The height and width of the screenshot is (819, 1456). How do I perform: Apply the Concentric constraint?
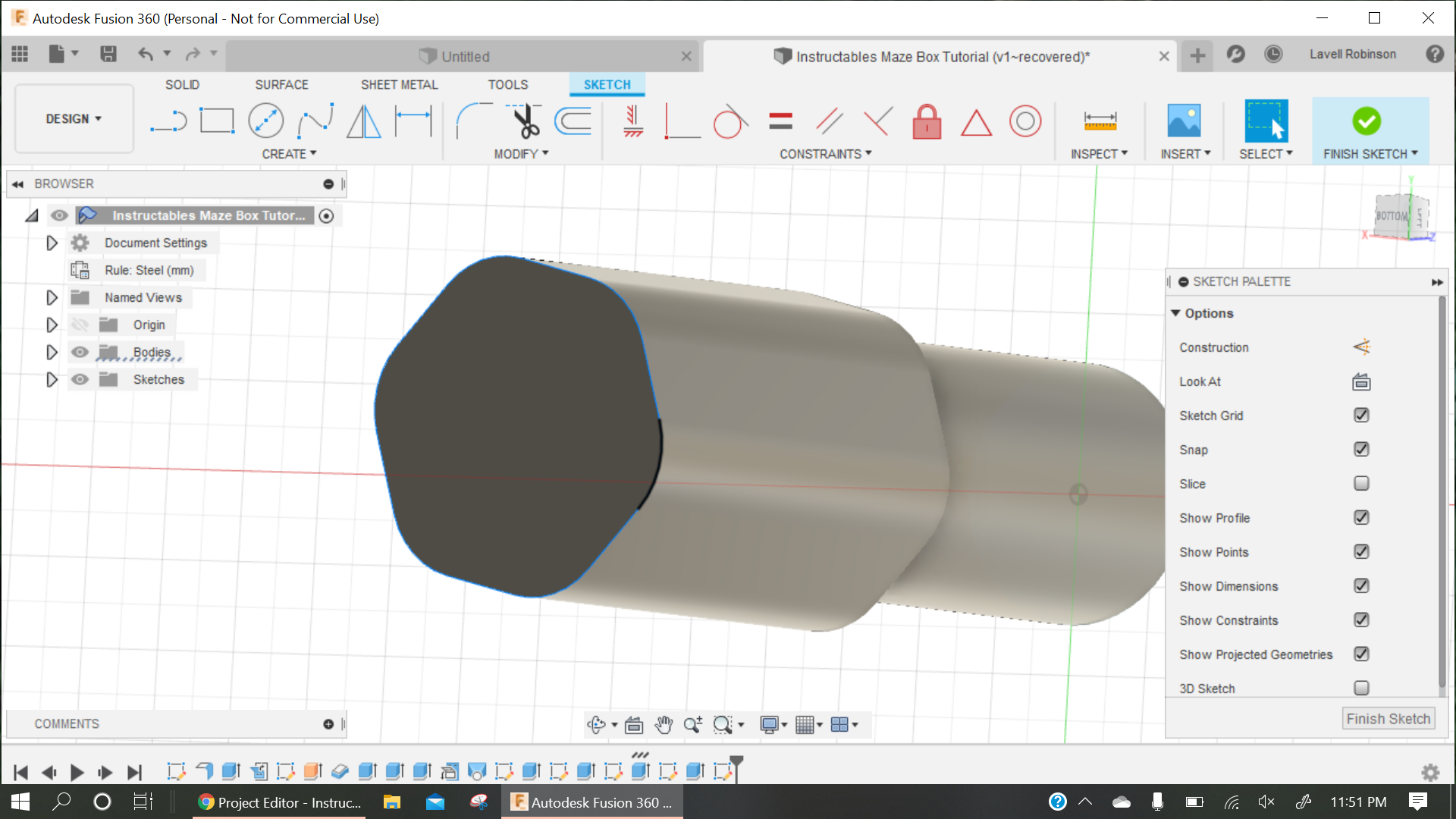click(1025, 121)
